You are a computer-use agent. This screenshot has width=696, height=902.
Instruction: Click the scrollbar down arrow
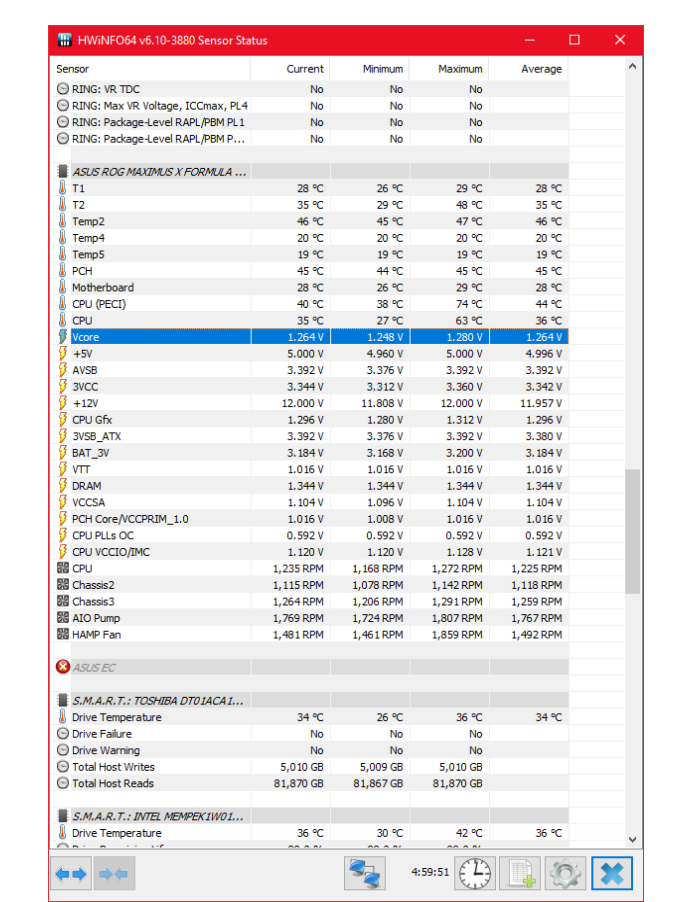[x=632, y=839]
